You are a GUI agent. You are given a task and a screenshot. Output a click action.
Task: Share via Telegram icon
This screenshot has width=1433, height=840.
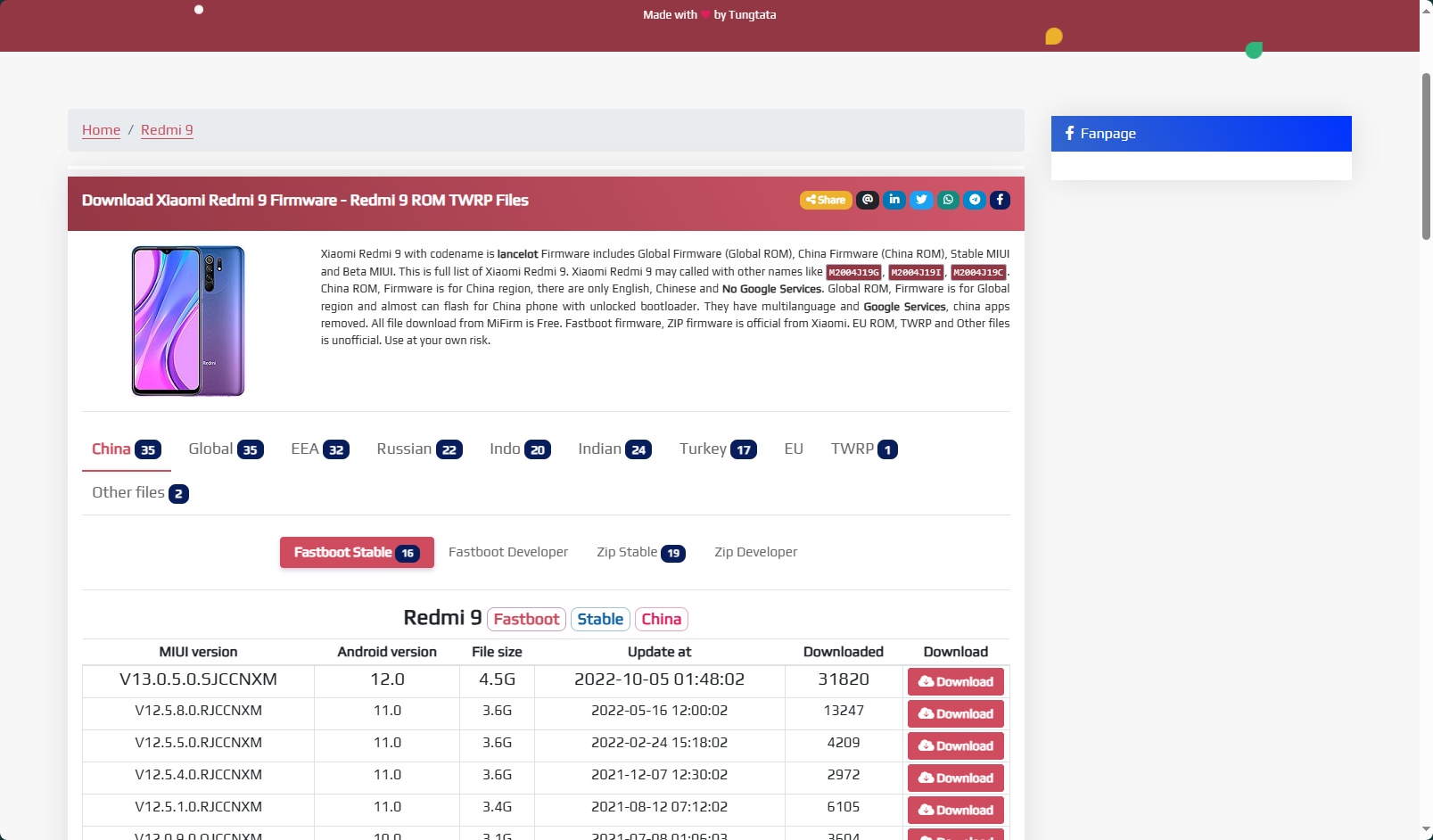(975, 200)
